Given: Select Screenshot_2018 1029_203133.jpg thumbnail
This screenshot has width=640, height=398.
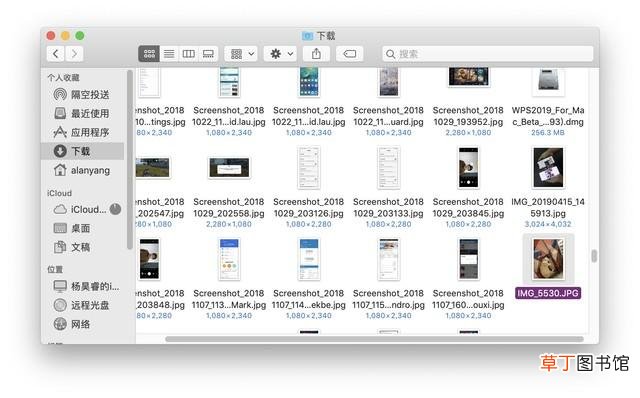Looking at the screenshot, I should tap(389, 167).
